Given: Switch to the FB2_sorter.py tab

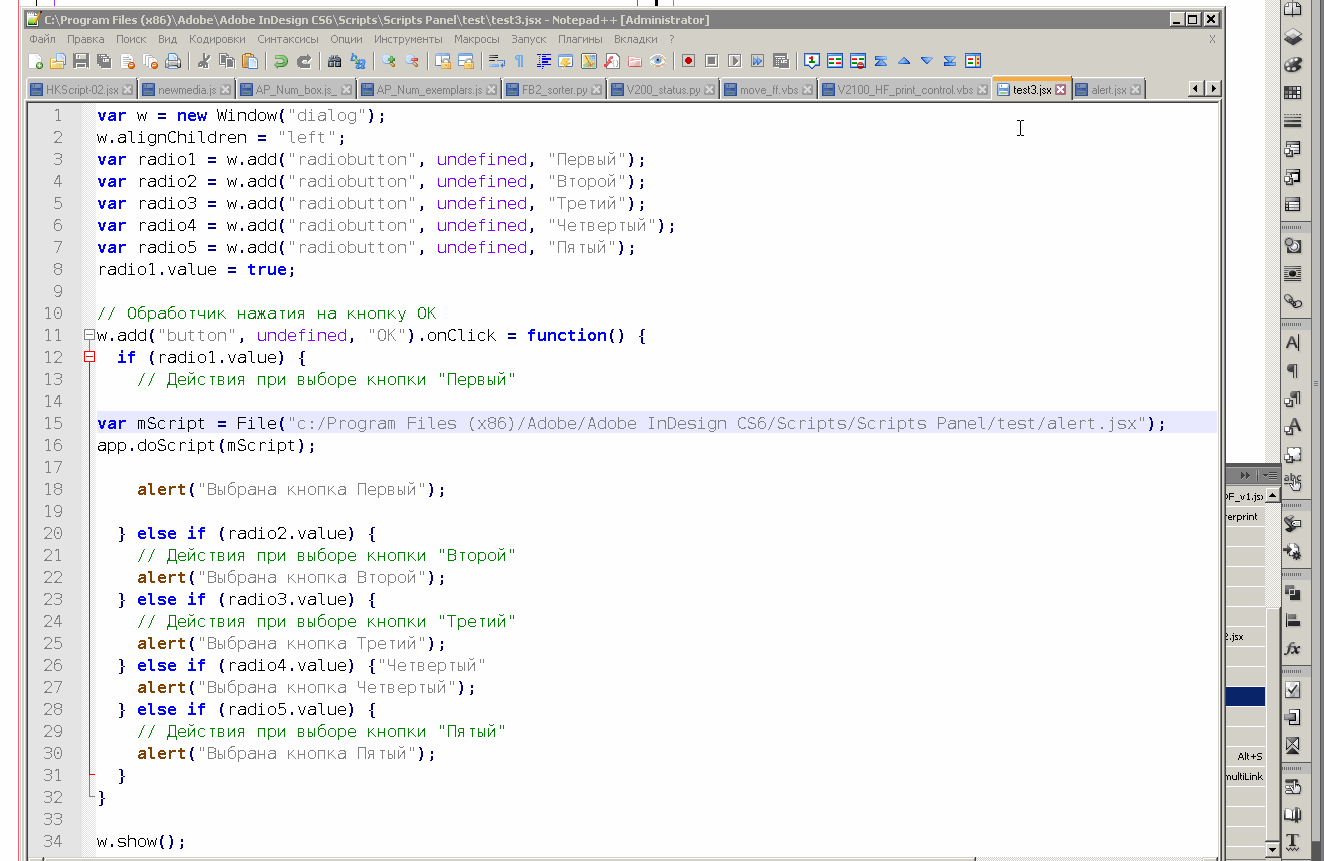Looking at the screenshot, I should tap(553, 90).
